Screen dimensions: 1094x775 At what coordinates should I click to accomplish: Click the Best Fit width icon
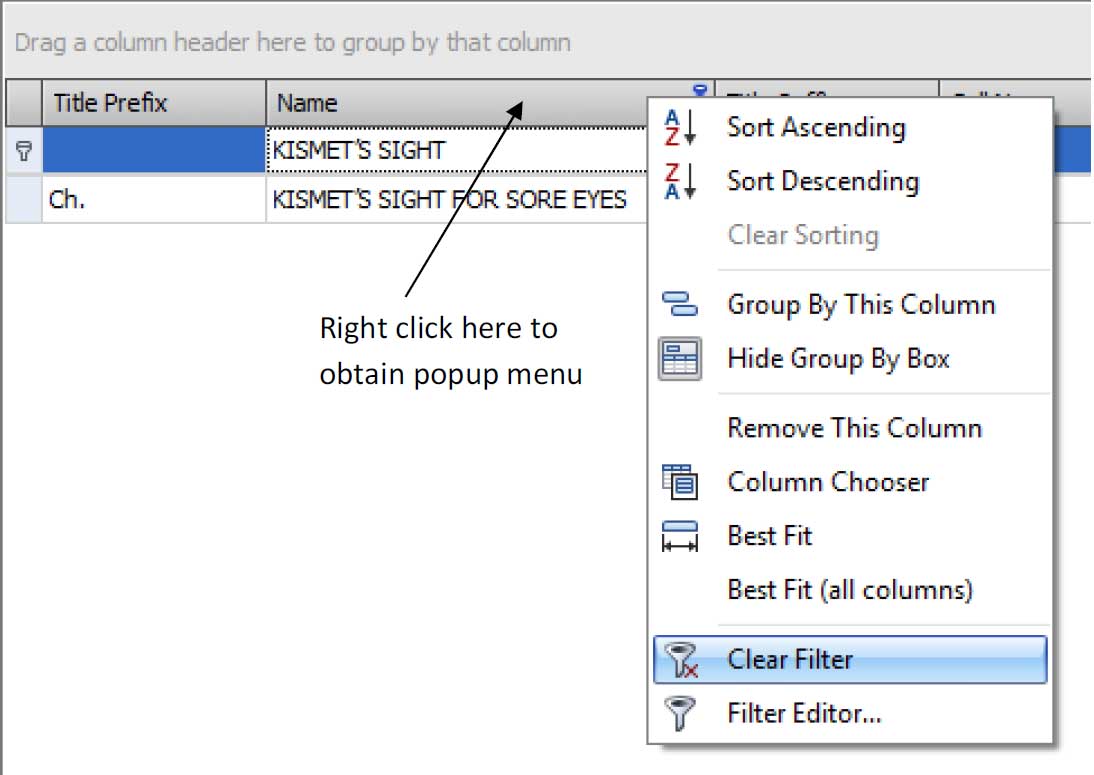point(680,536)
